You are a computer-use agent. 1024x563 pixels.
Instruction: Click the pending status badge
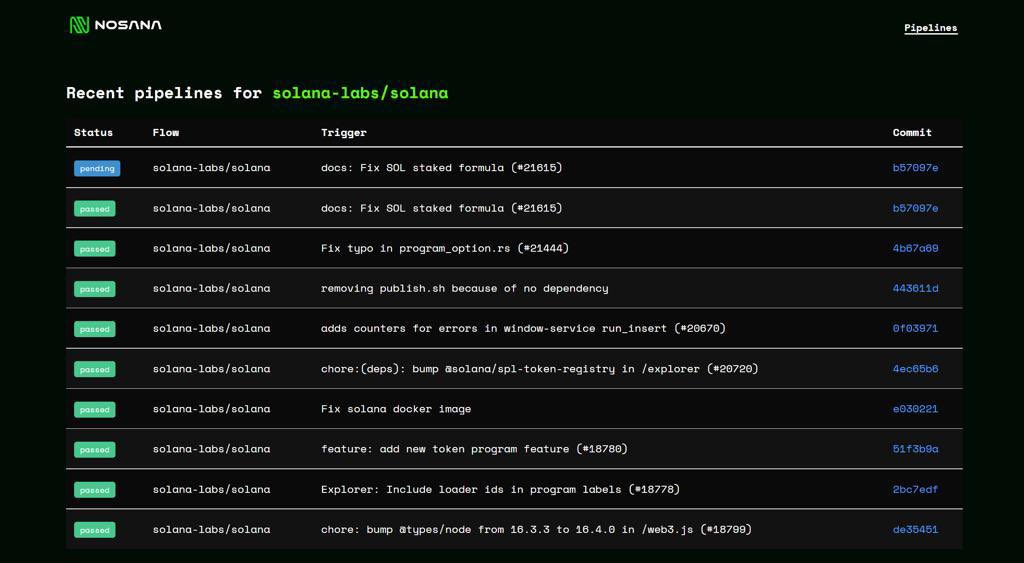(x=97, y=169)
